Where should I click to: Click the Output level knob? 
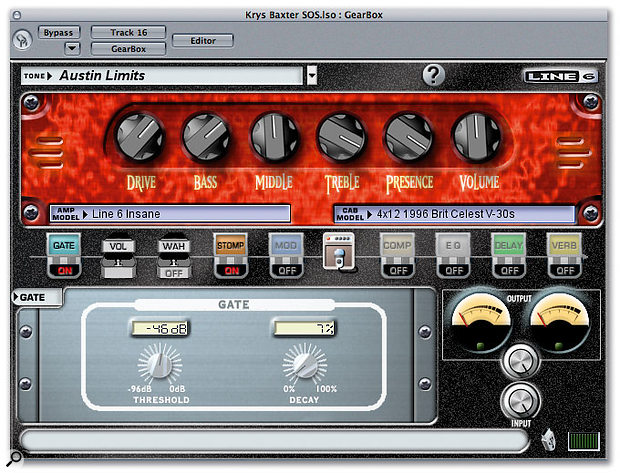tap(520, 360)
